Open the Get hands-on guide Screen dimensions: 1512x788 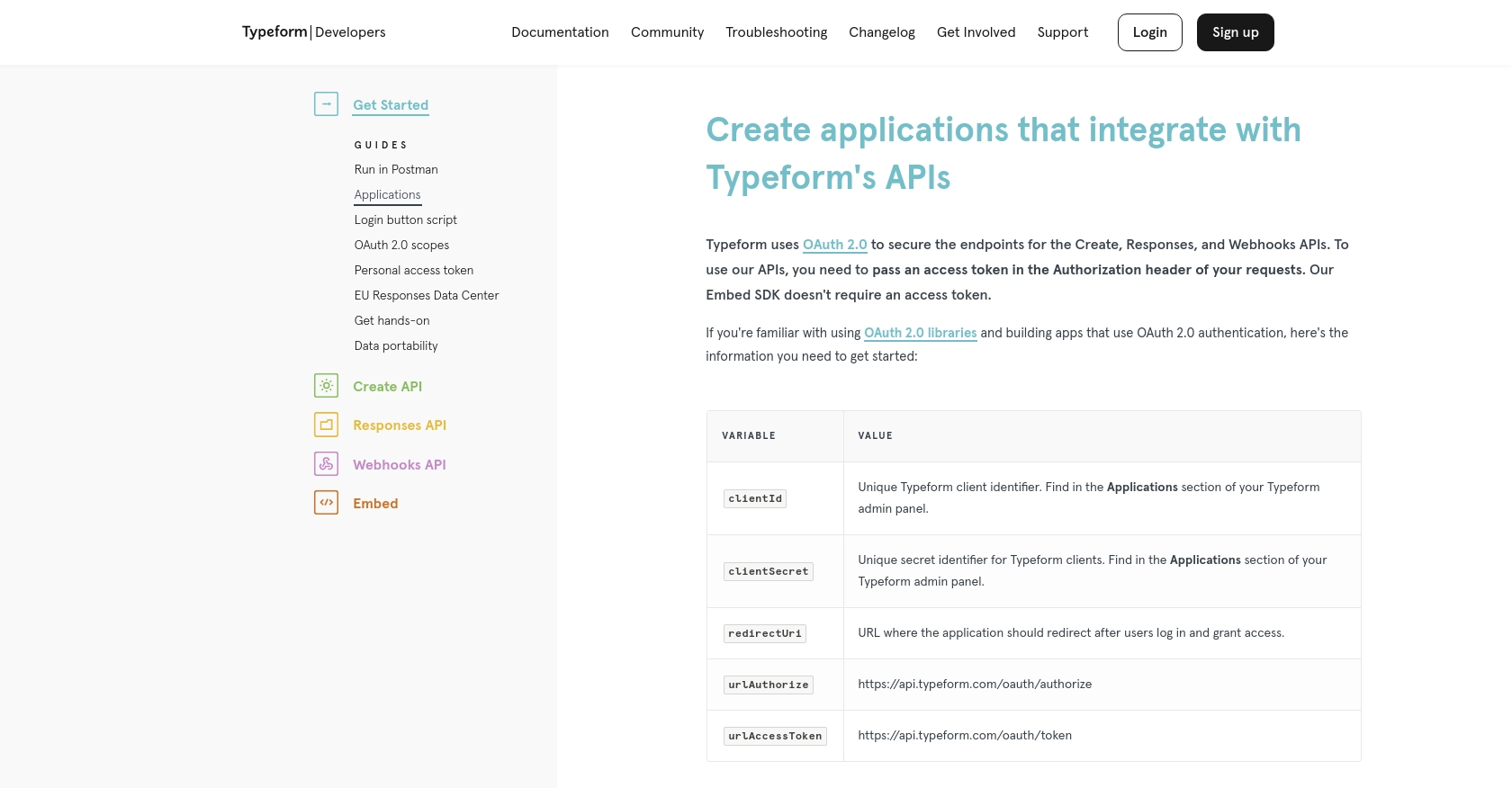click(391, 320)
